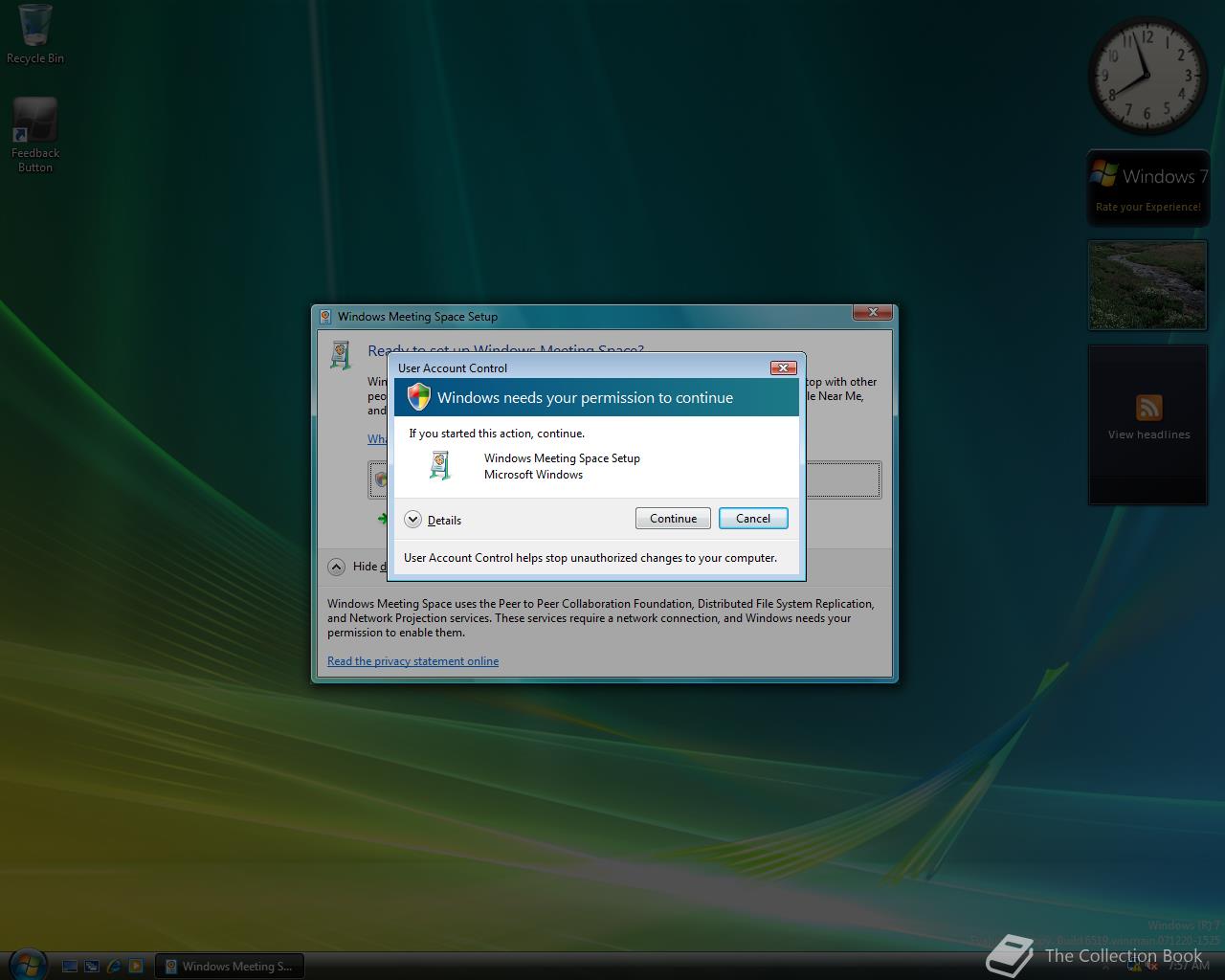This screenshot has width=1225, height=980.
Task: Click the Meeting Space Setup title bar icon
Action: (x=325, y=317)
